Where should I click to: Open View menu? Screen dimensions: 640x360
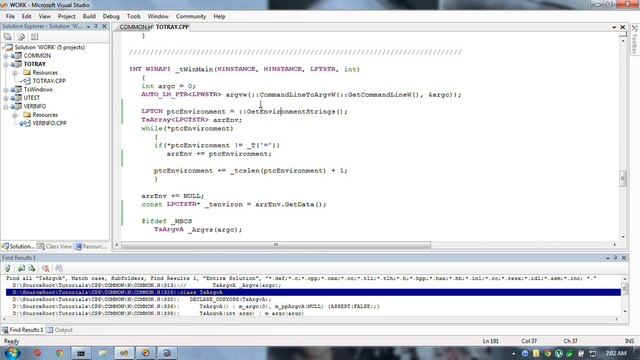point(44,16)
